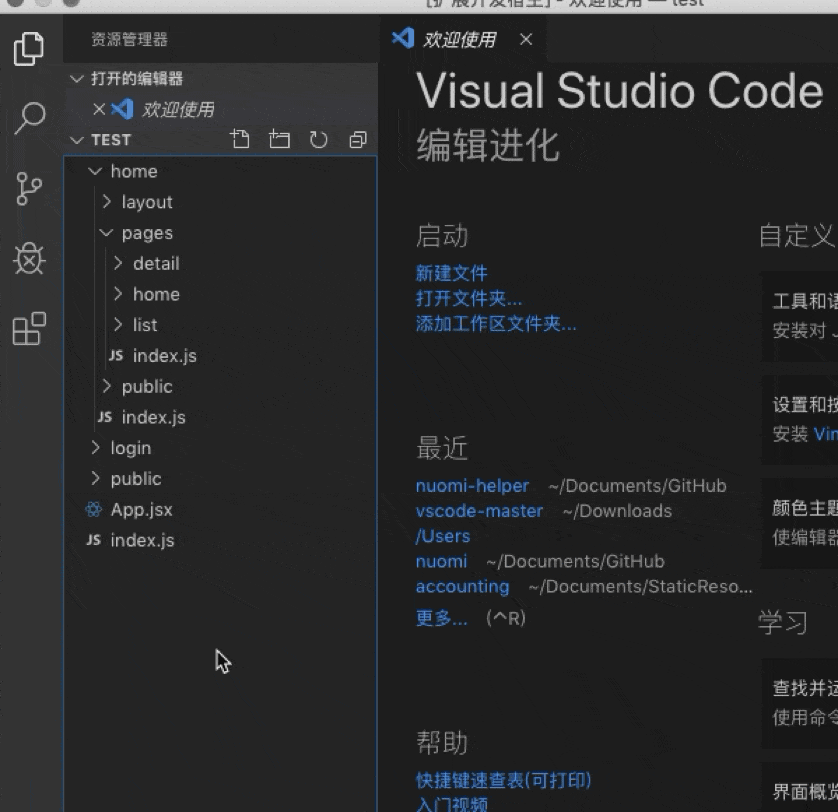Open recent project nuomi-helper
Viewport: 838px width, 812px height.
click(472, 486)
